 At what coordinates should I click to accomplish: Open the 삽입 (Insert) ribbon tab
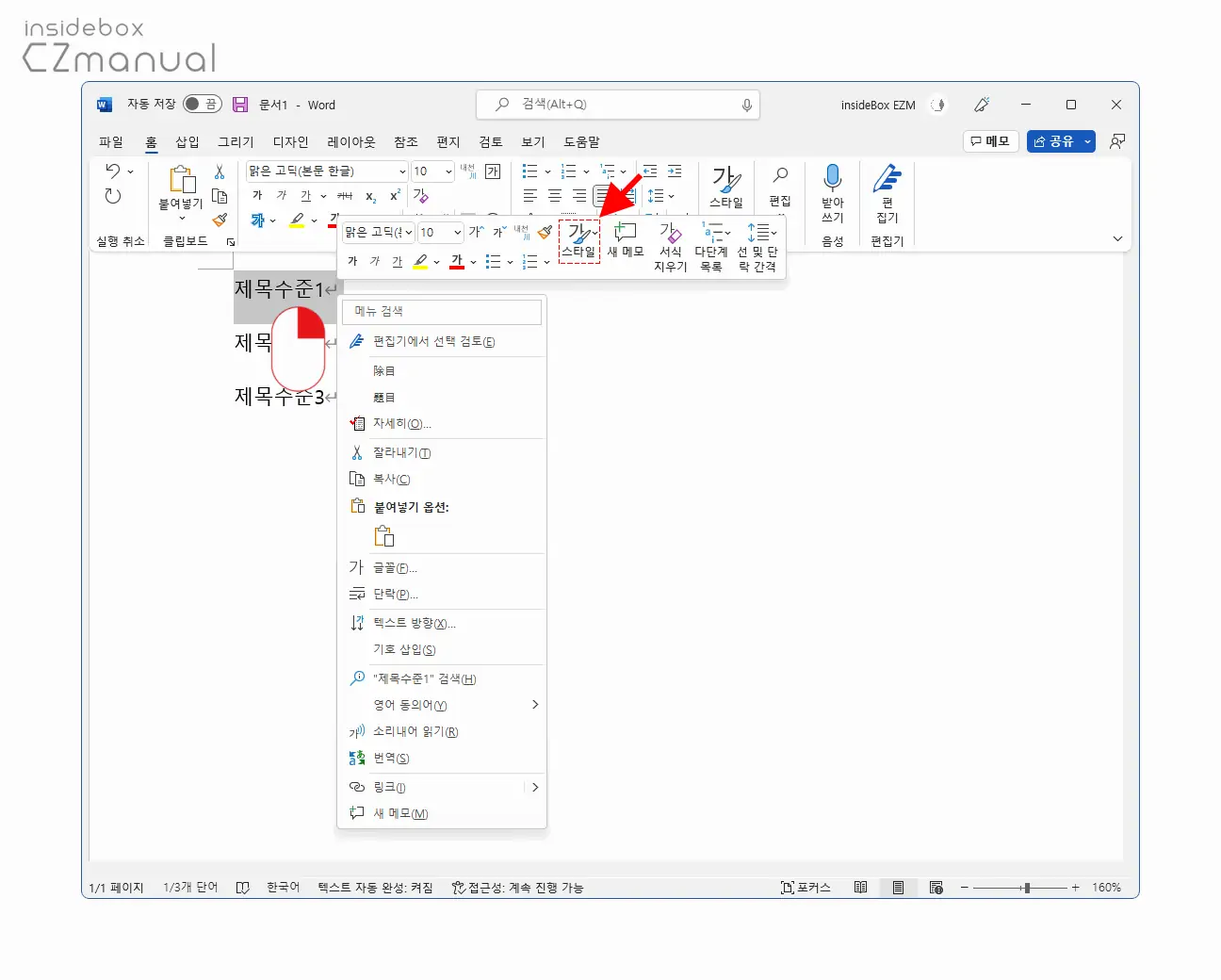(x=187, y=142)
